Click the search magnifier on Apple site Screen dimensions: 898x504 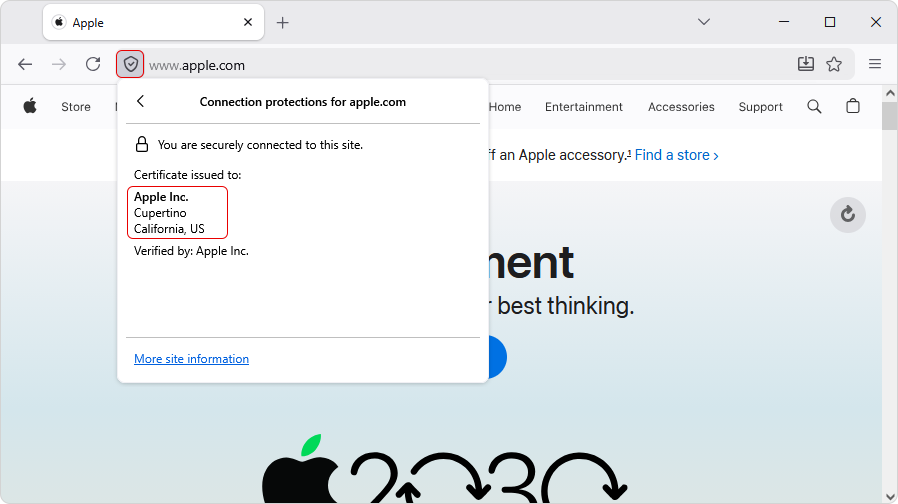[814, 107]
